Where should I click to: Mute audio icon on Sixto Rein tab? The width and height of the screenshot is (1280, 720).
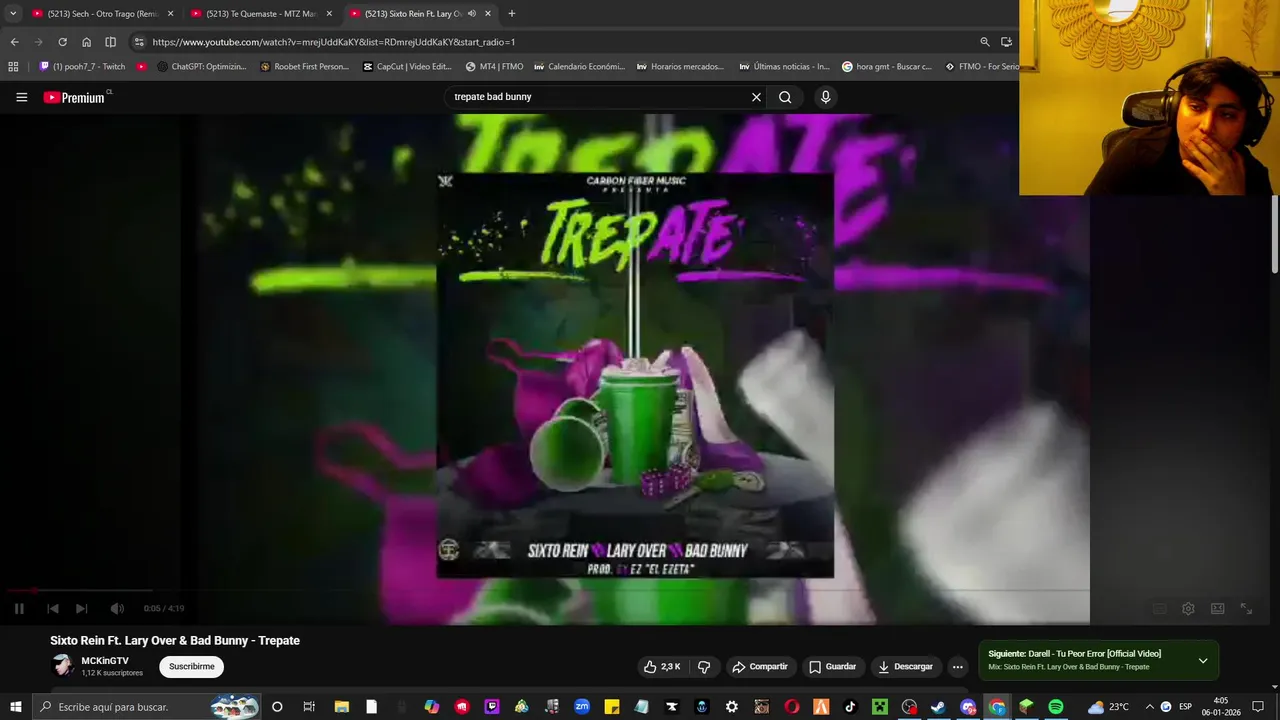click(471, 14)
